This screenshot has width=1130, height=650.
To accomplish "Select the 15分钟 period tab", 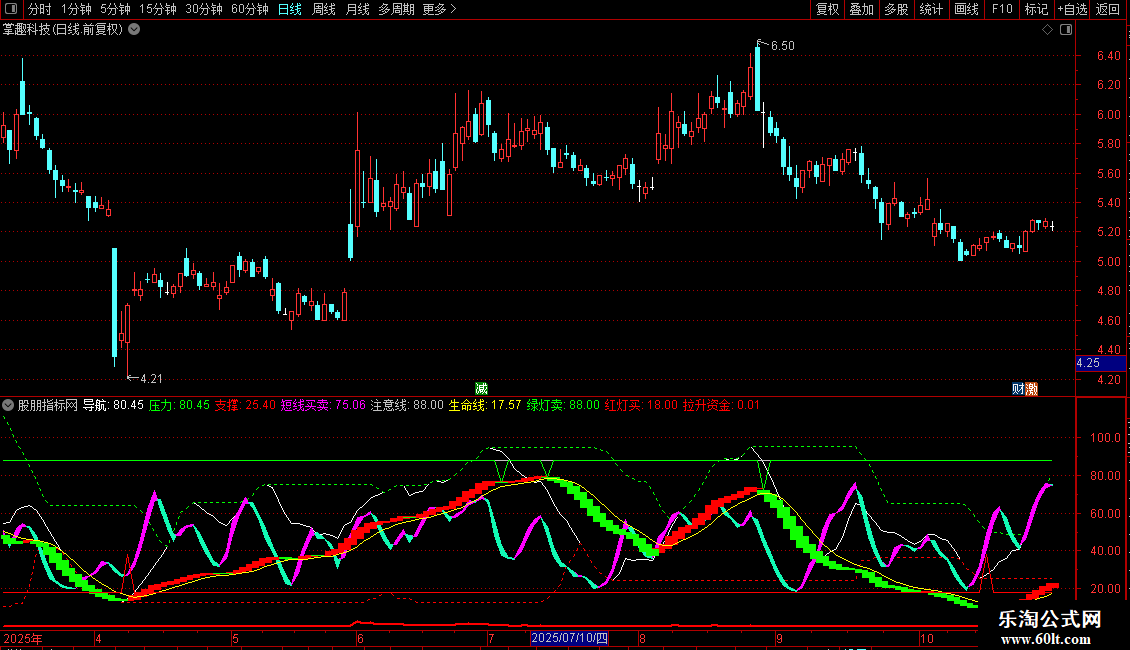I will [x=158, y=9].
